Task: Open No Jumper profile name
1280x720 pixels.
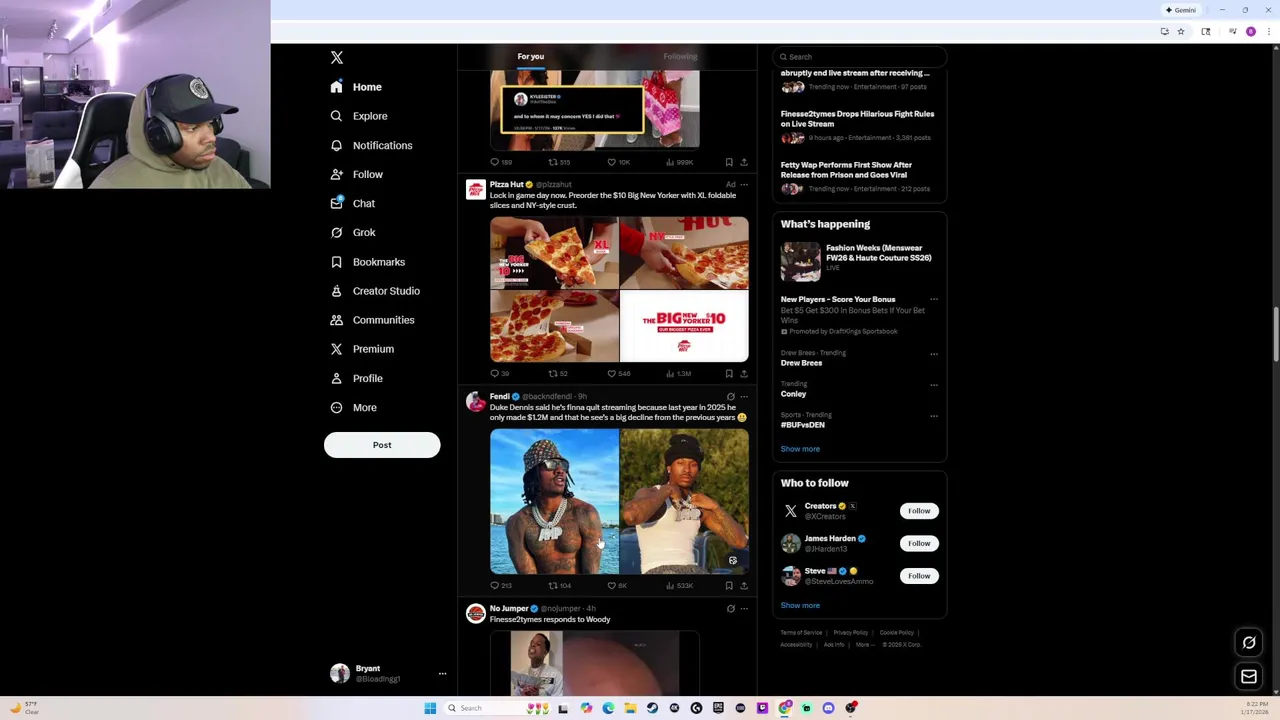Action: pos(508,609)
